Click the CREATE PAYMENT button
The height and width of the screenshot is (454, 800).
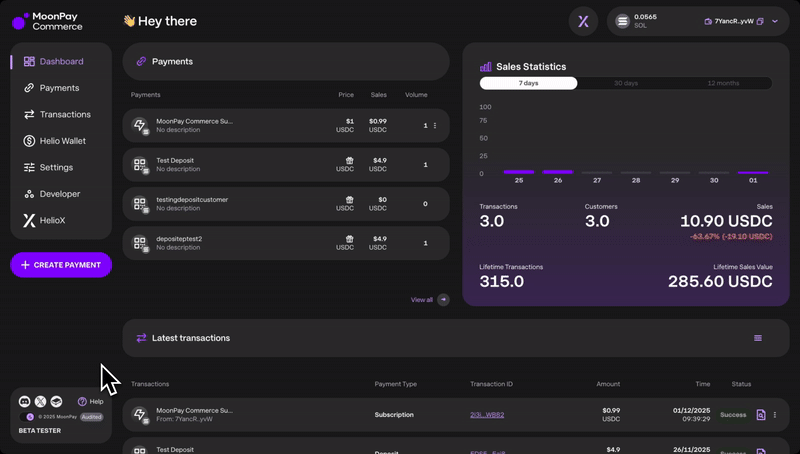pyautogui.click(x=61, y=265)
